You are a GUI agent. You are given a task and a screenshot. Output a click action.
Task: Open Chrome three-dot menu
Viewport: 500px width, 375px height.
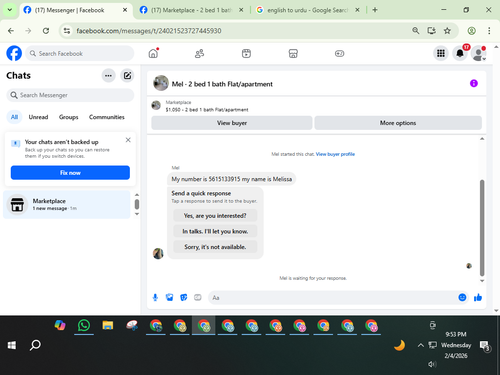point(489,31)
